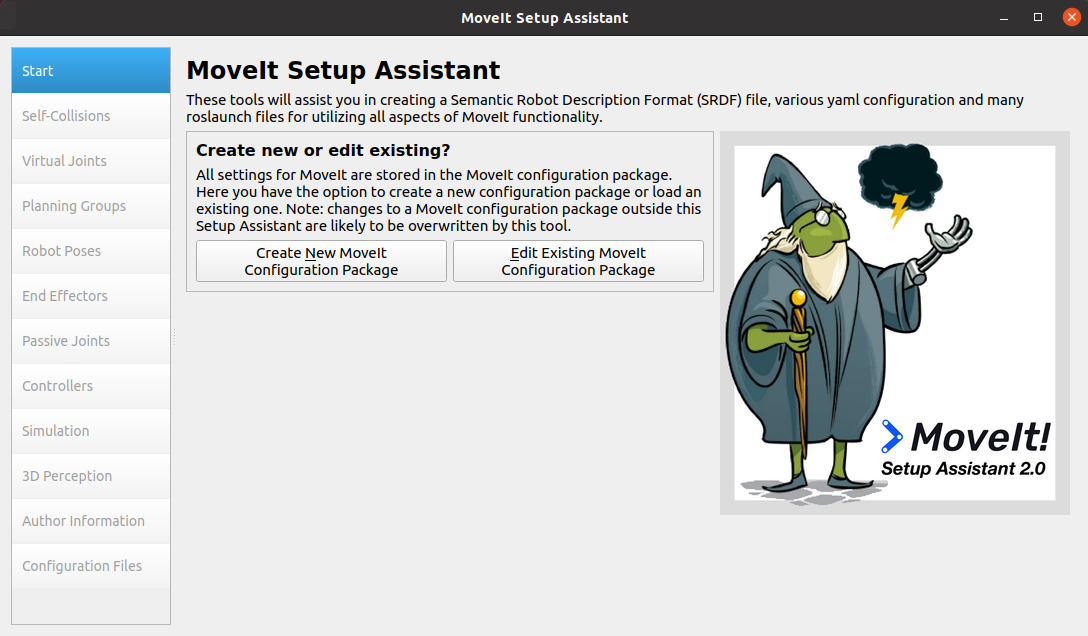Image resolution: width=1088 pixels, height=636 pixels.
Task: Maximize the MoveIt Setup Assistant window
Action: 1038,17
